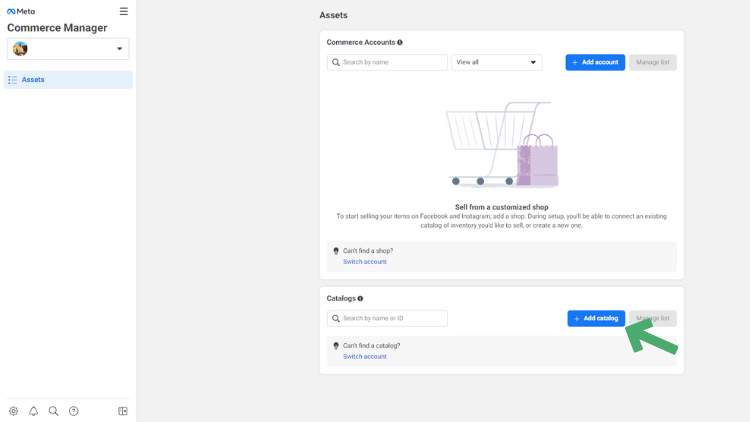Open Assets in the sidebar
This screenshot has width=750, height=422.
click(68, 80)
